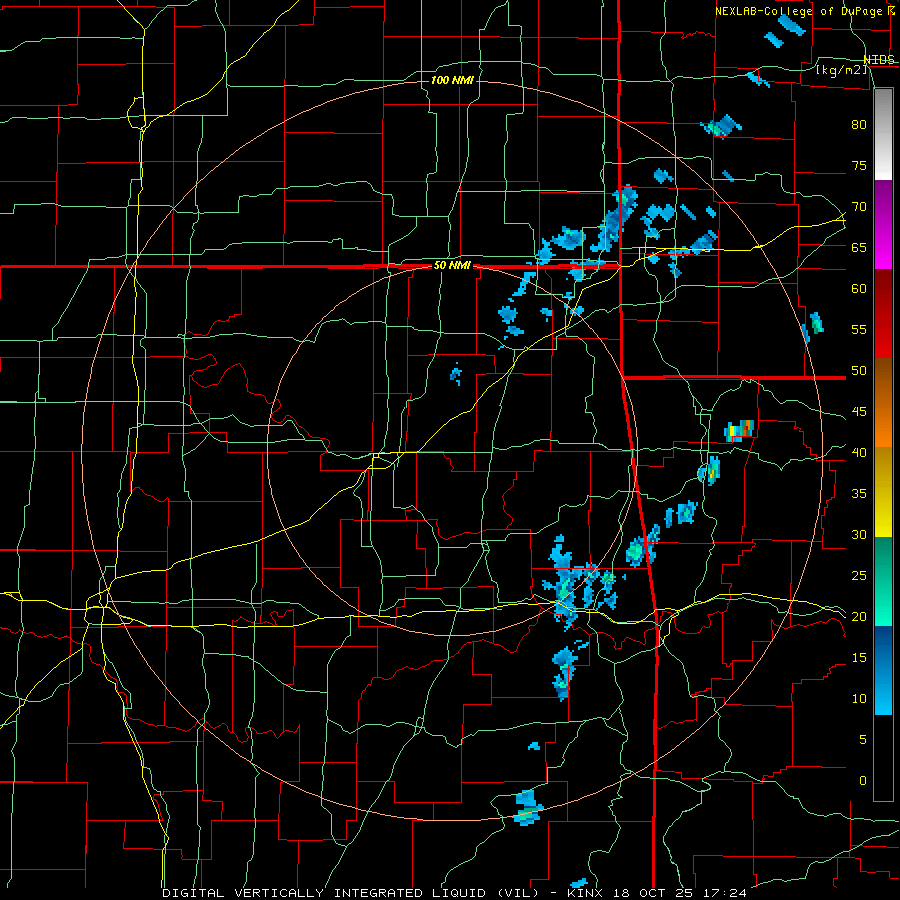Click the 40 value on the legend

pos(859,452)
